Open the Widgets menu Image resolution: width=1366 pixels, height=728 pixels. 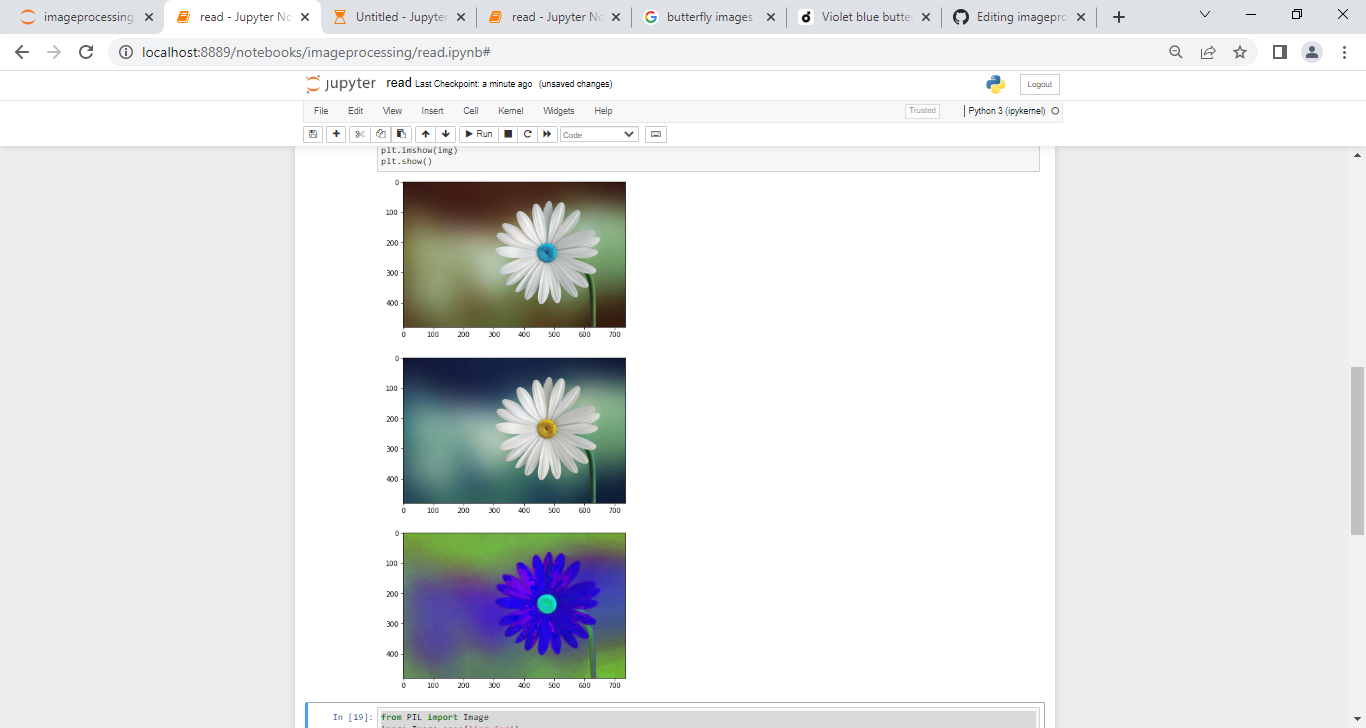[x=559, y=111]
